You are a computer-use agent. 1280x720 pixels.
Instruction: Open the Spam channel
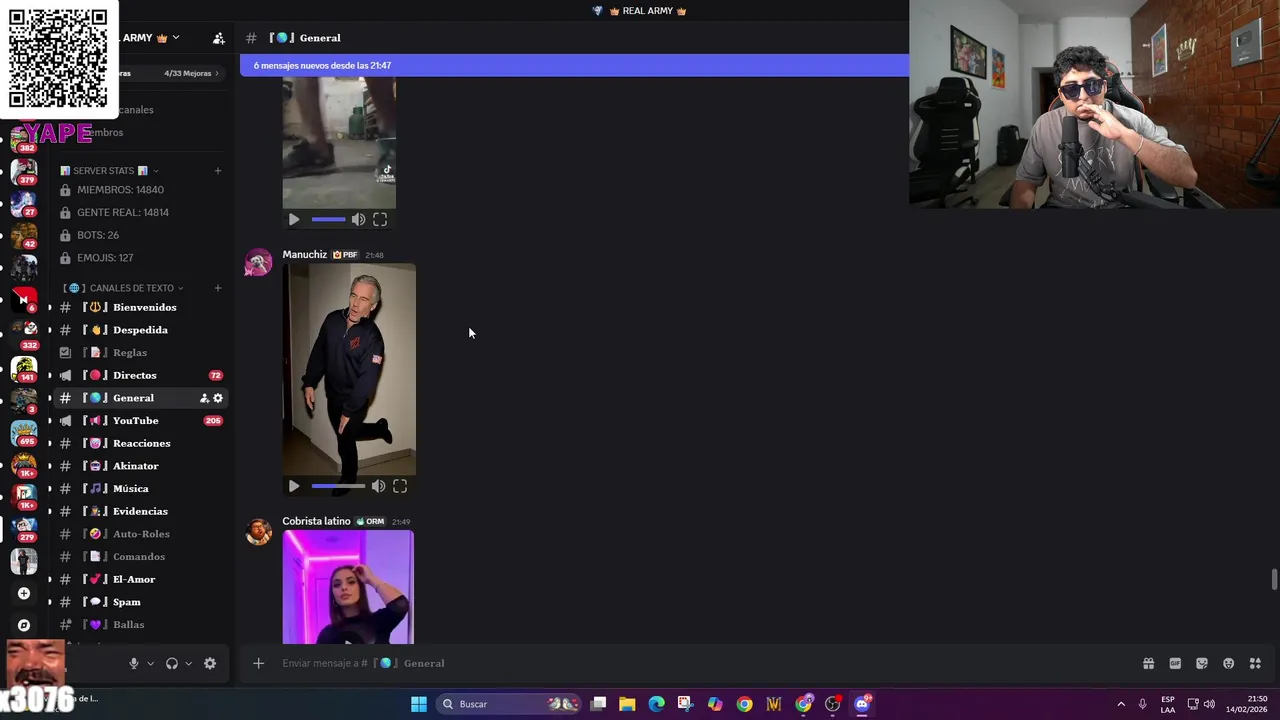pyautogui.click(x=138, y=602)
